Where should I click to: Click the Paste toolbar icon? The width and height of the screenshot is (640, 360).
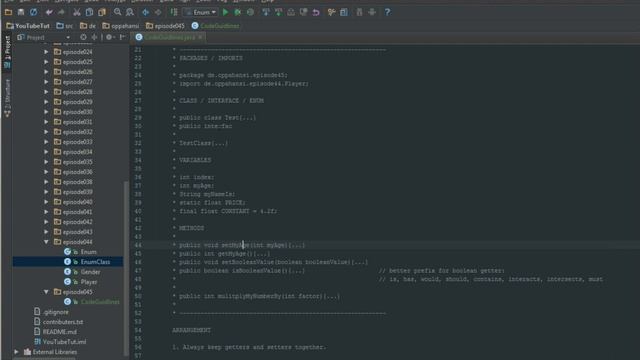(102, 12)
